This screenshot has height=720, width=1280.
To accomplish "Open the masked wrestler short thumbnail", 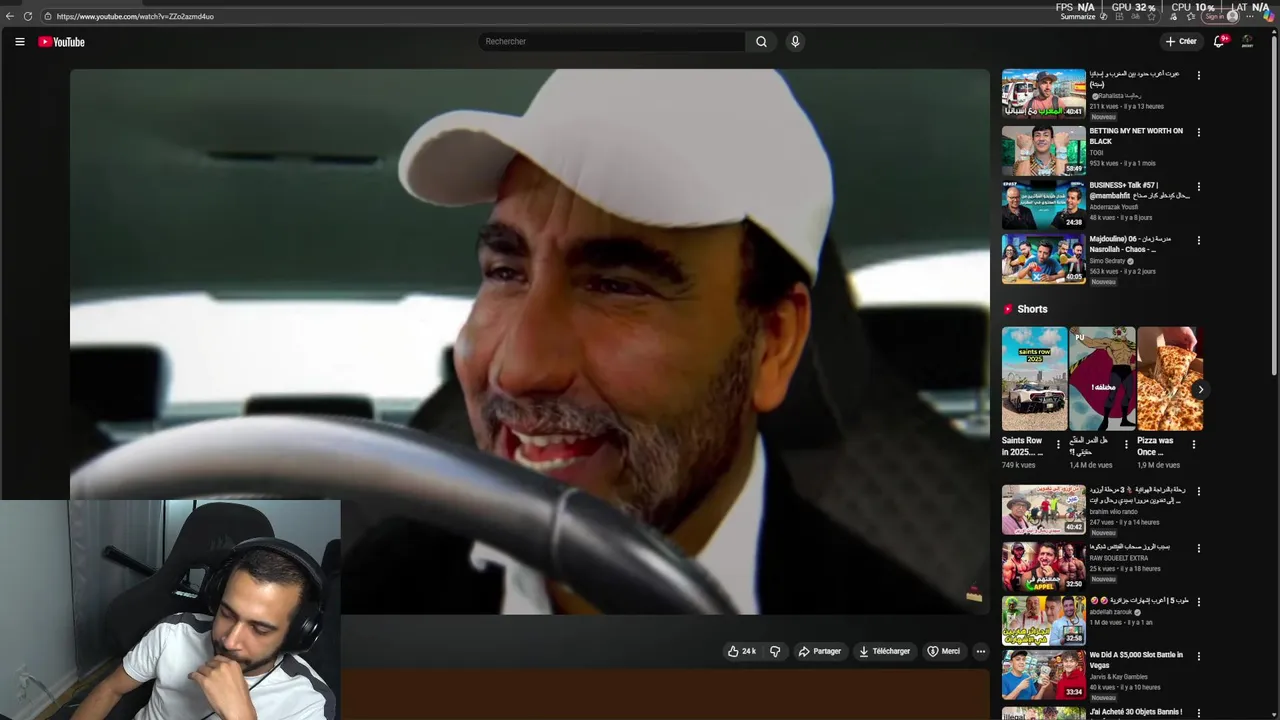I will click(1102, 378).
